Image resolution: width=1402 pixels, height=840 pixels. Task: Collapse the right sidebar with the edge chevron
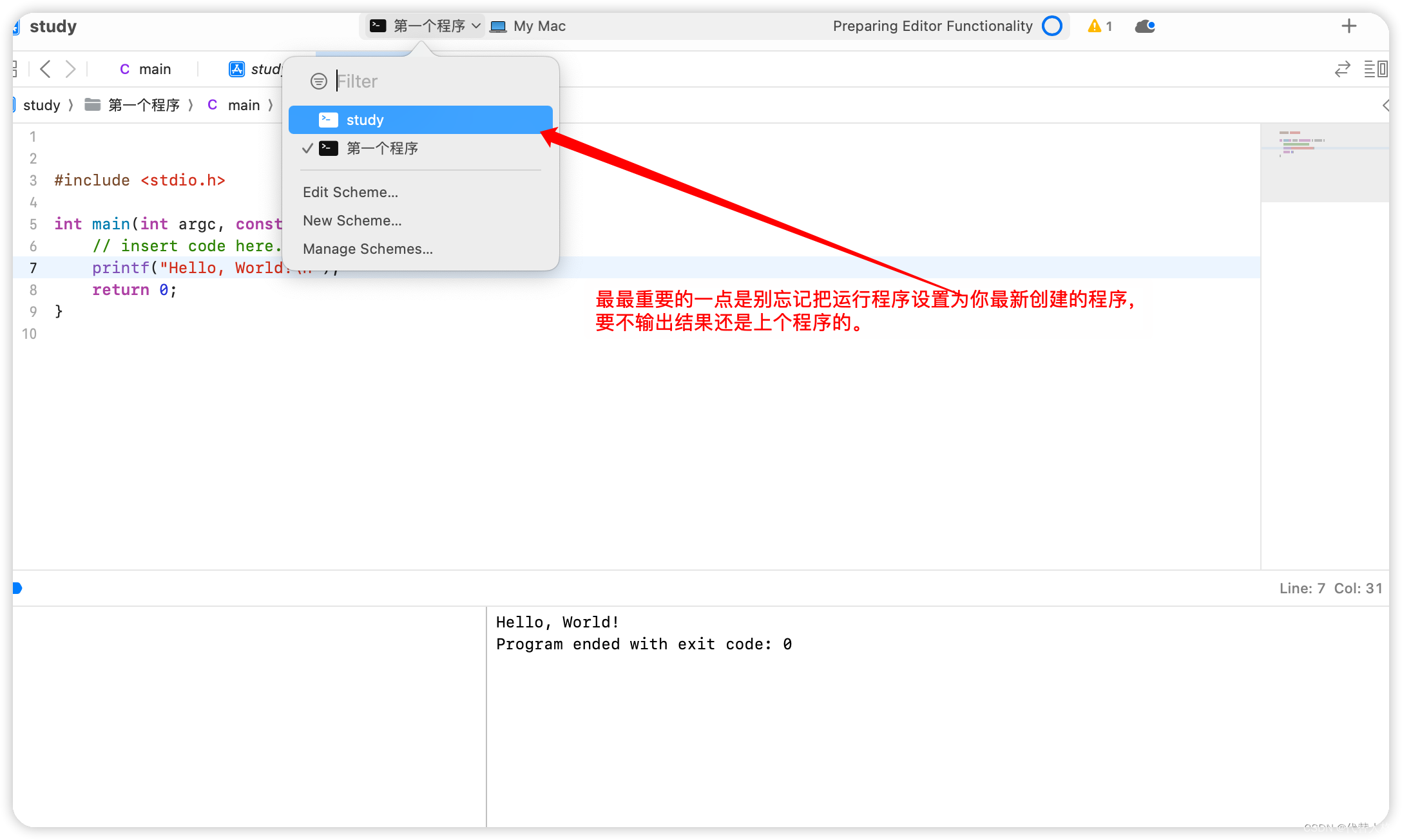click(x=1387, y=104)
